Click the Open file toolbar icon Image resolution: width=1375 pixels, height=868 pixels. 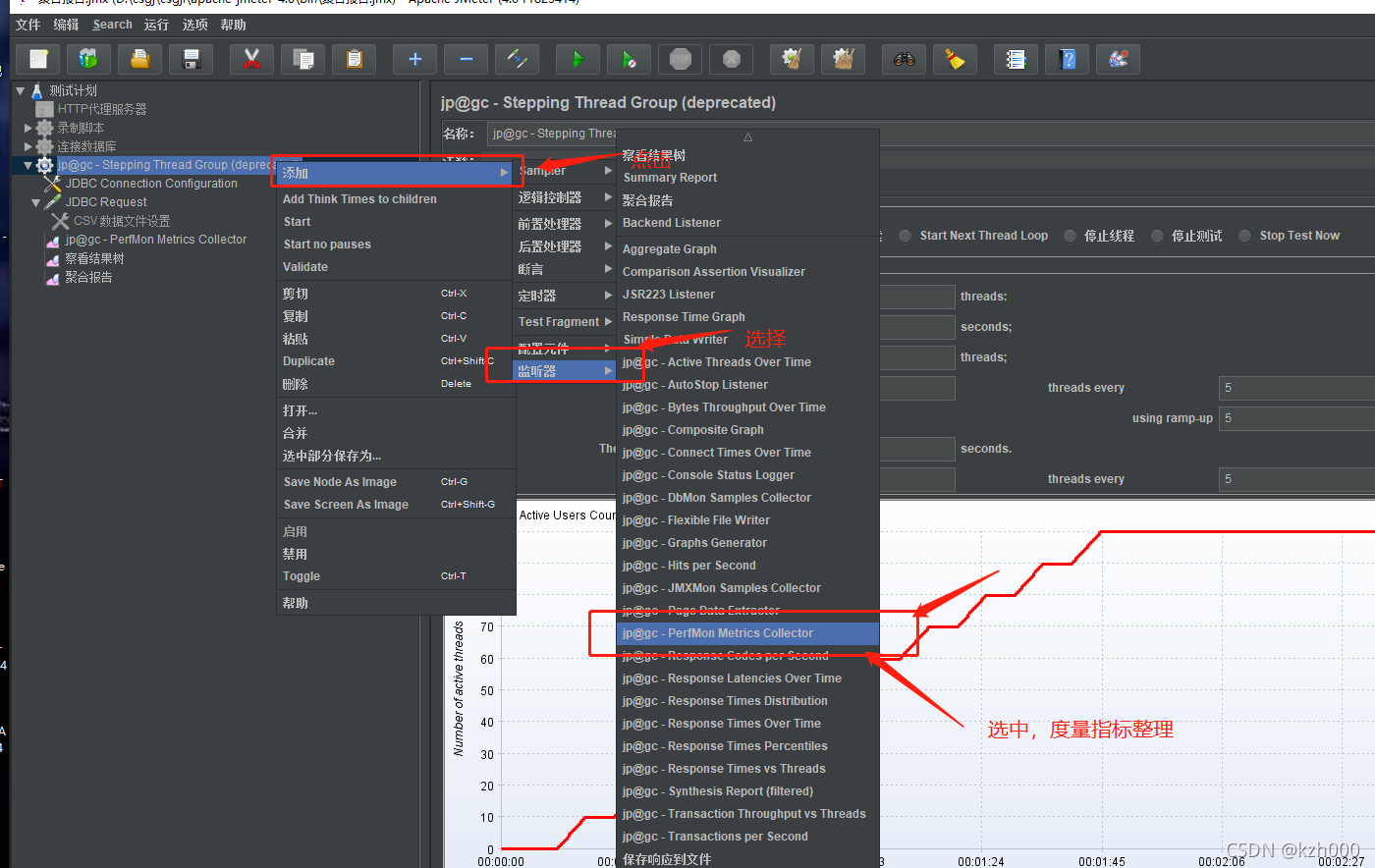coord(140,60)
